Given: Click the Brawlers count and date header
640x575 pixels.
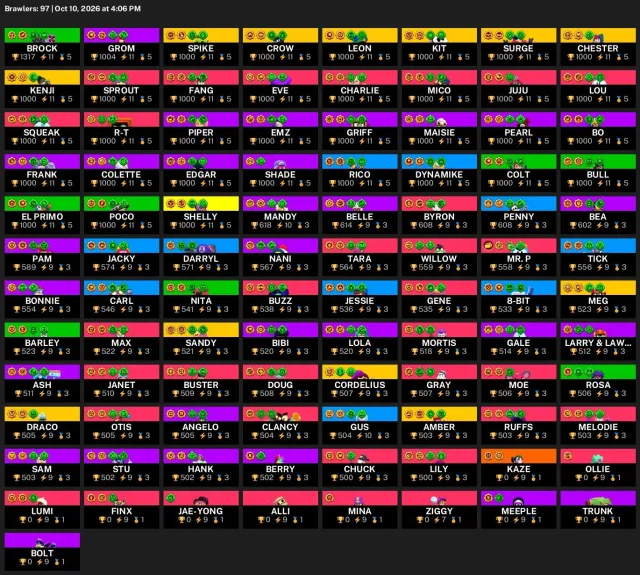Looking at the screenshot, I should tap(73, 9).
